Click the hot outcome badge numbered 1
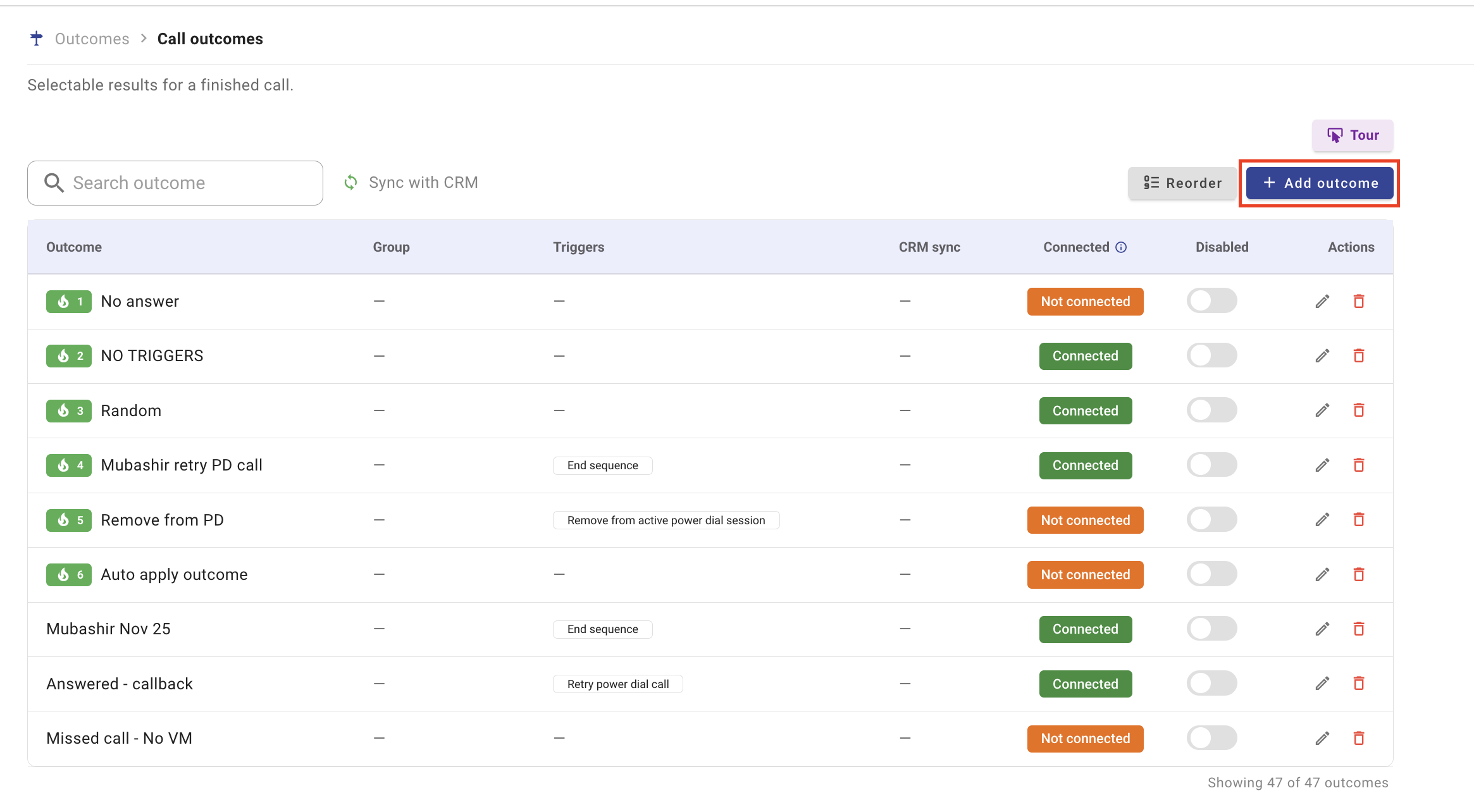Screen dimensions: 1474x812 pos(69,302)
